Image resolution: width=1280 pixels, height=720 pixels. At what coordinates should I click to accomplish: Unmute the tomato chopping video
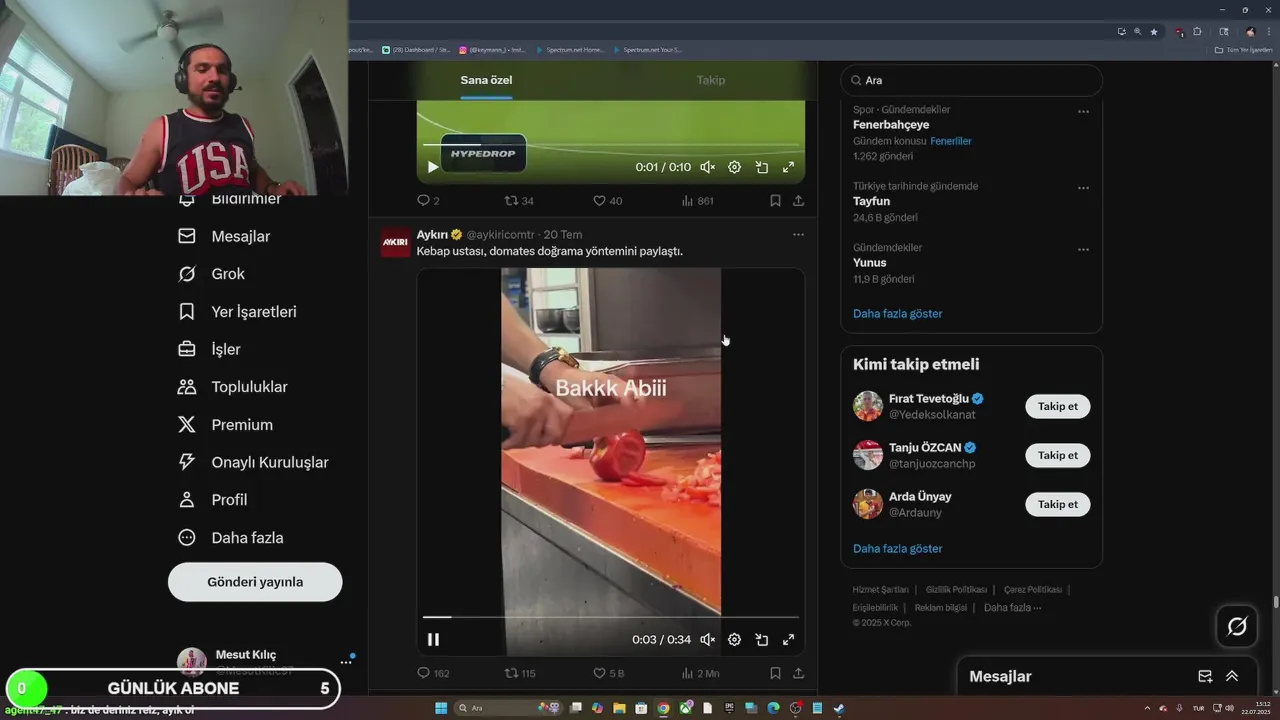click(x=707, y=640)
